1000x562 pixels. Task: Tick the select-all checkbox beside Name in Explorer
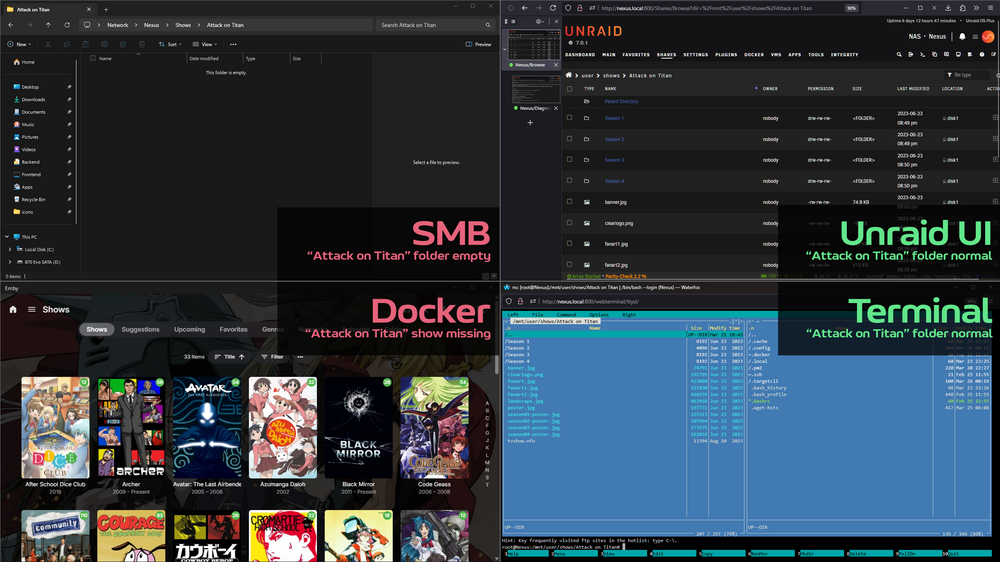tap(93, 58)
